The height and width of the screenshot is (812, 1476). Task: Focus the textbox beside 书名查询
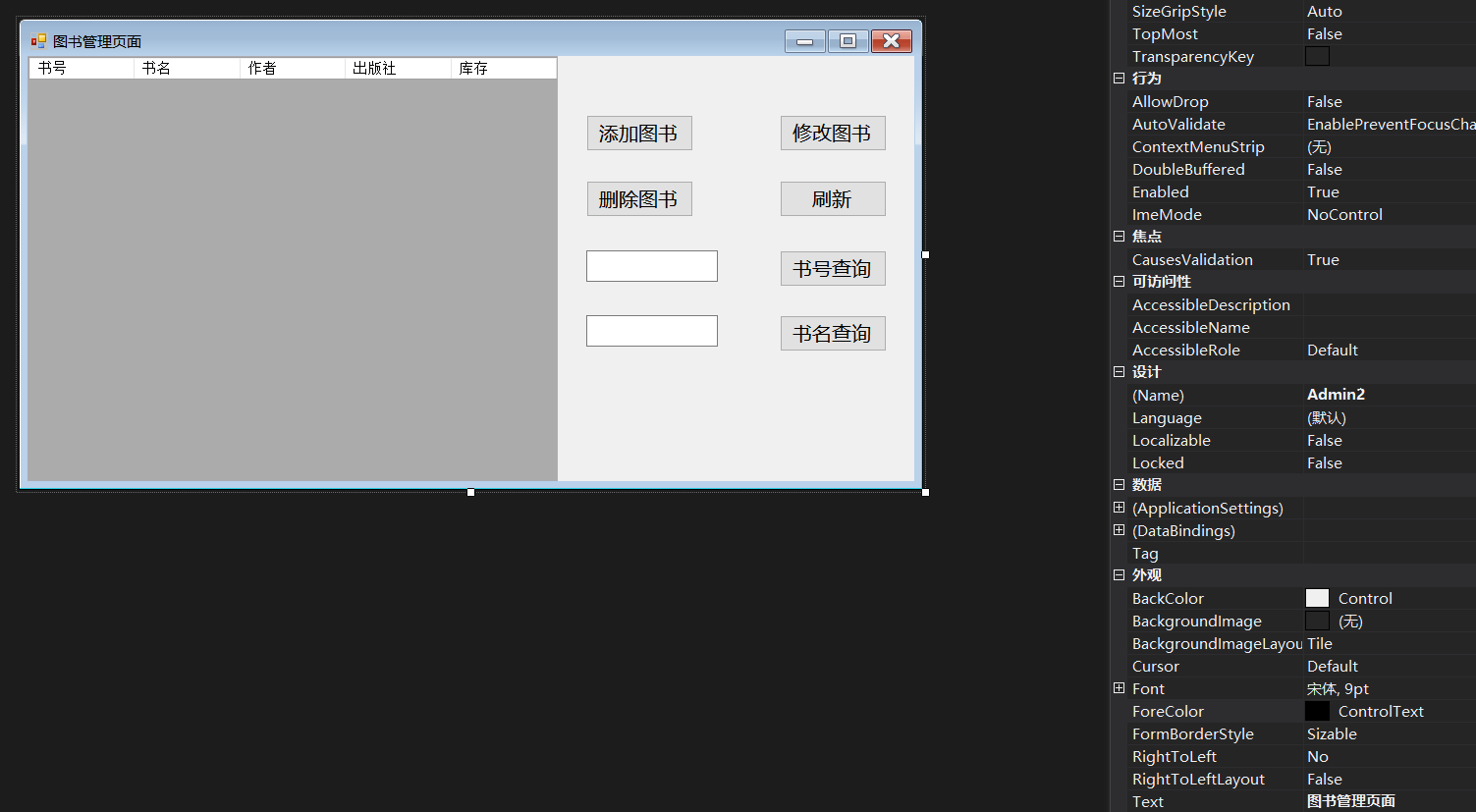point(652,331)
